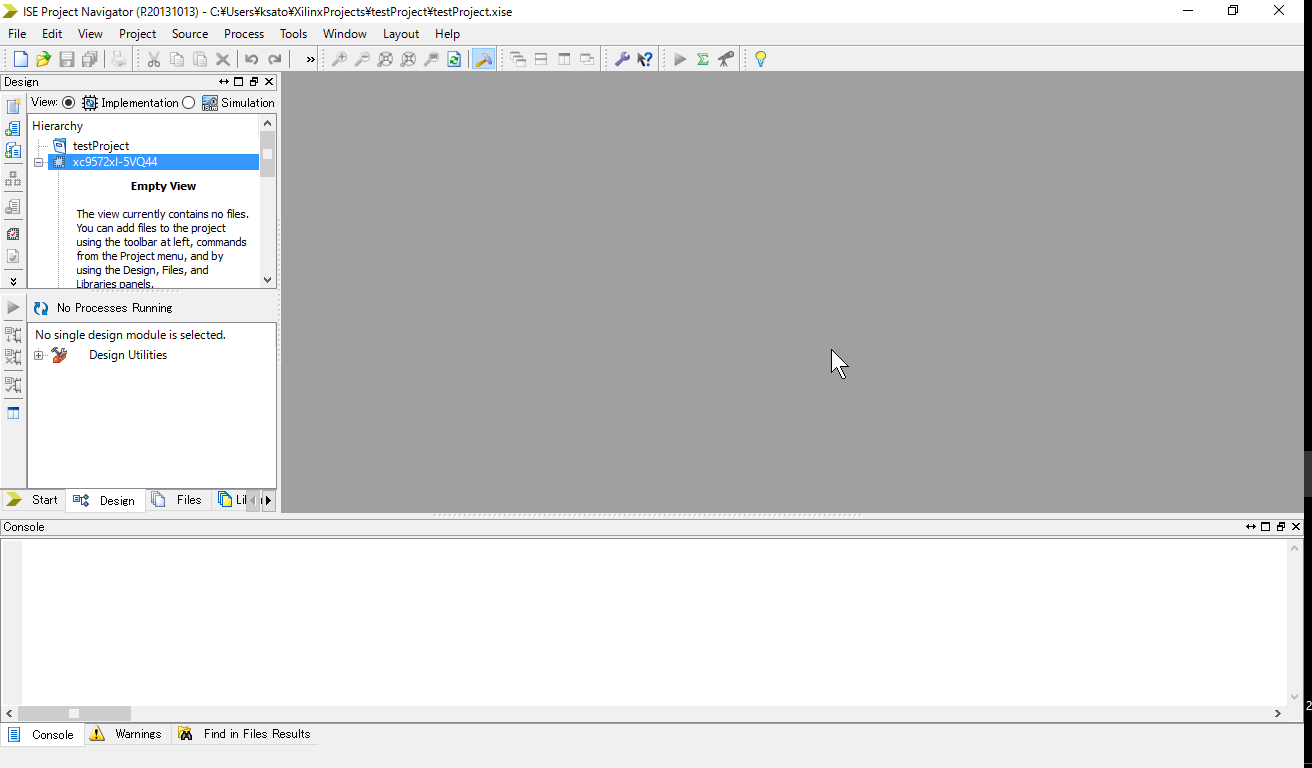The width and height of the screenshot is (1312, 768).
Task: Click the Console horizontal scrollbar thumb
Action: coord(74,713)
